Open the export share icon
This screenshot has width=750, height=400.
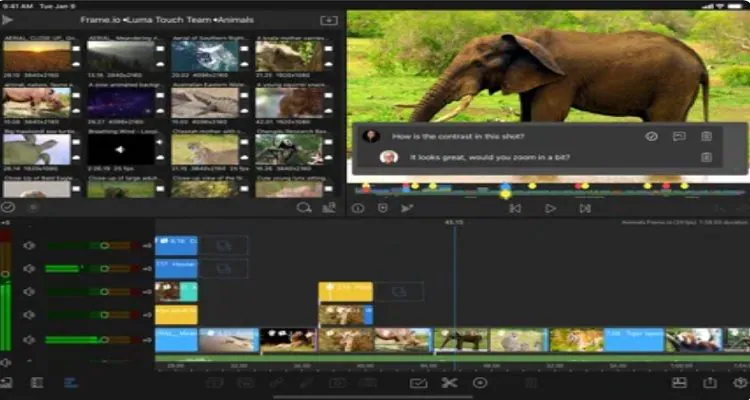[x=710, y=383]
